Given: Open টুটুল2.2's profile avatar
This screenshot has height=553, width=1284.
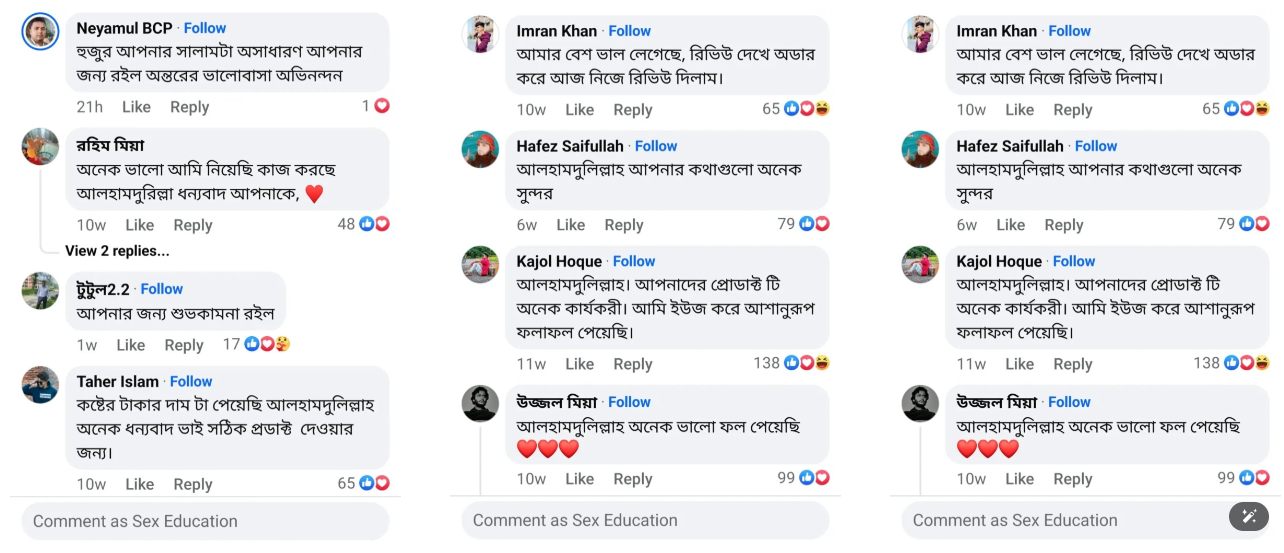Looking at the screenshot, I should tap(40, 291).
